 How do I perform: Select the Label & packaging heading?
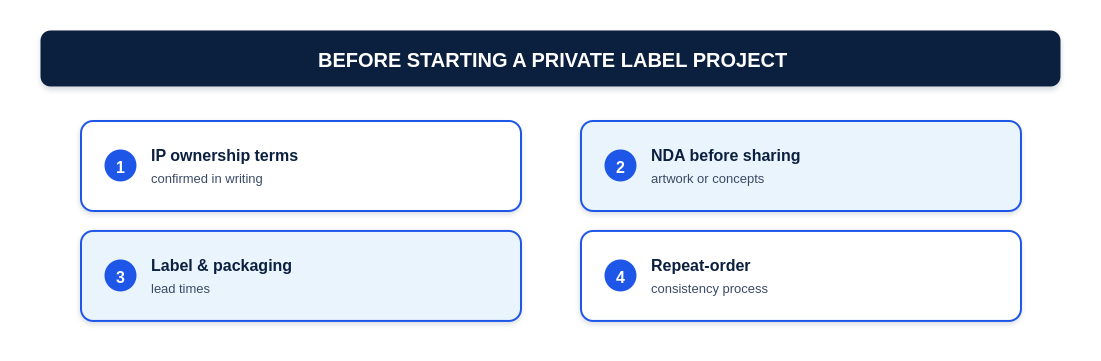pyautogui.click(x=221, y=266)
